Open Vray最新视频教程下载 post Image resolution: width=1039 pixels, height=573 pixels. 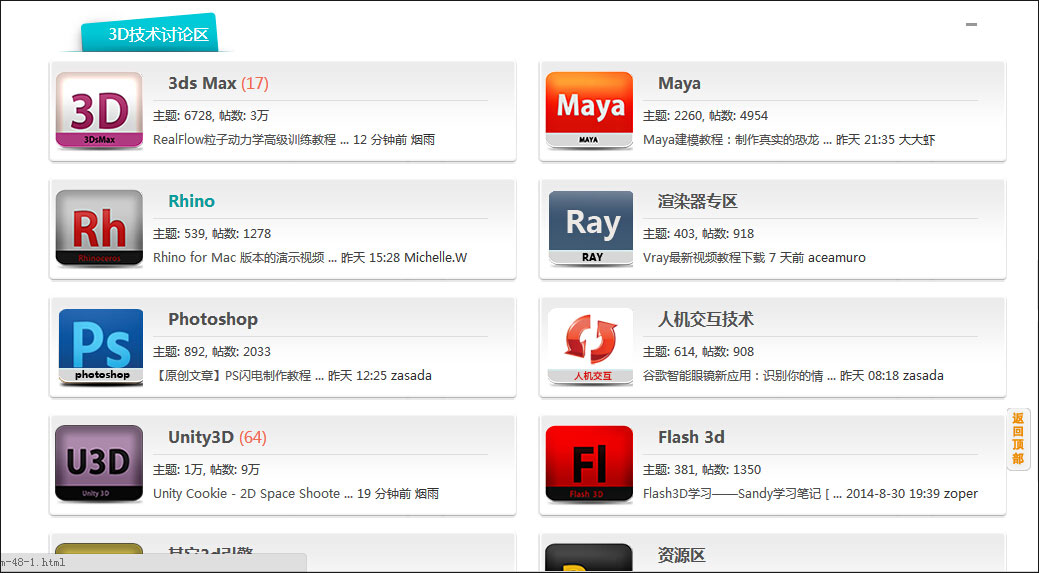tap(704, 258)
